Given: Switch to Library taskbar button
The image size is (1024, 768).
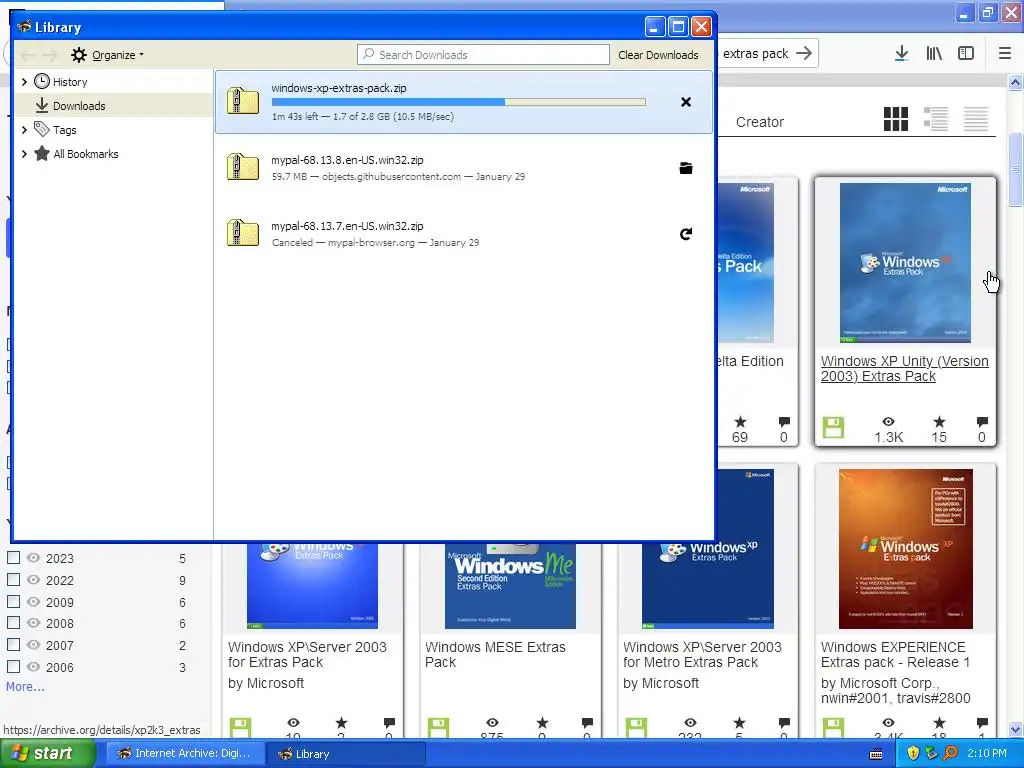Looking at the screenshot, I should (345, 754).
